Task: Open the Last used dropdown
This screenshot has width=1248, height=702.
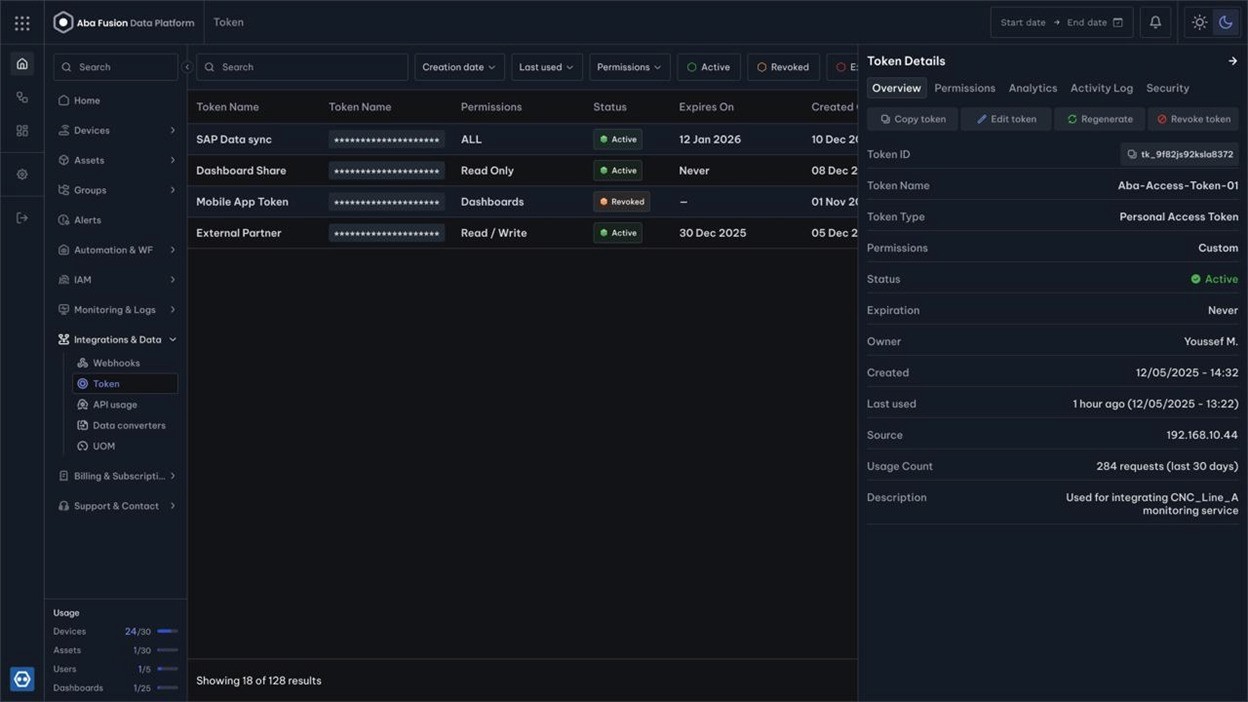Action: point(546,67)
